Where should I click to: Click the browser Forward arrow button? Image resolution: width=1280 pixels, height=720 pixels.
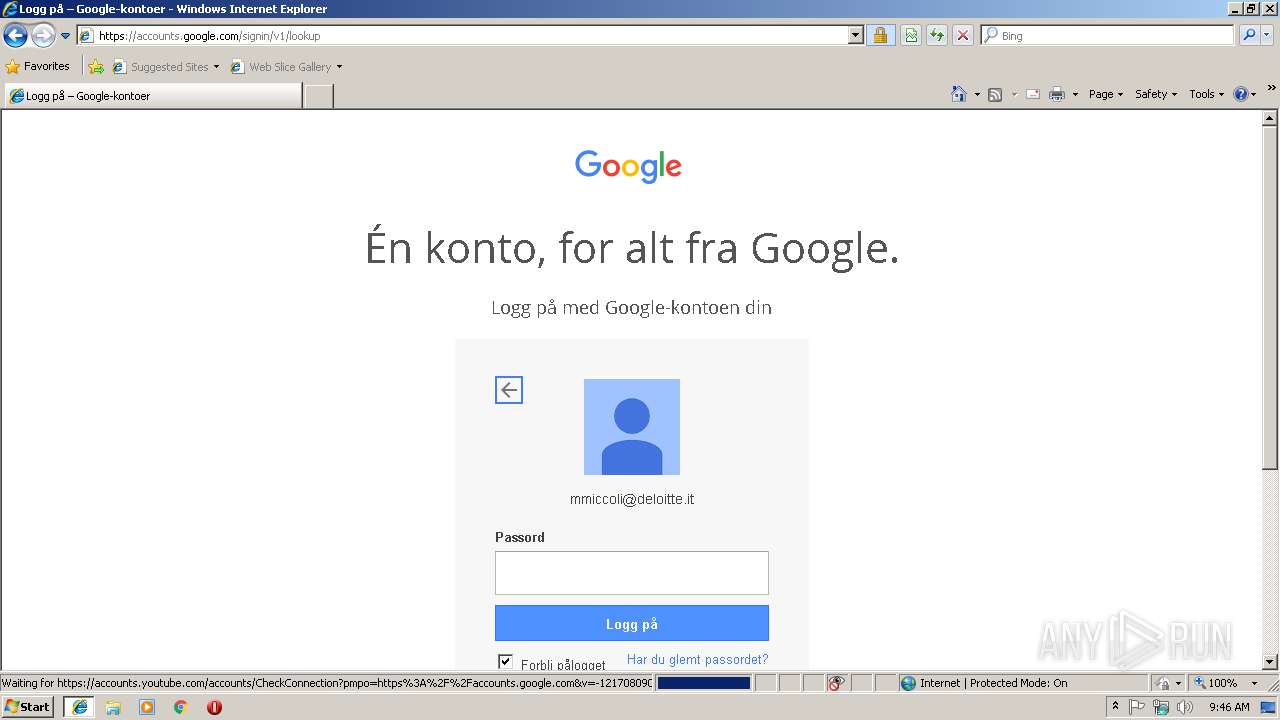point(43,36)
